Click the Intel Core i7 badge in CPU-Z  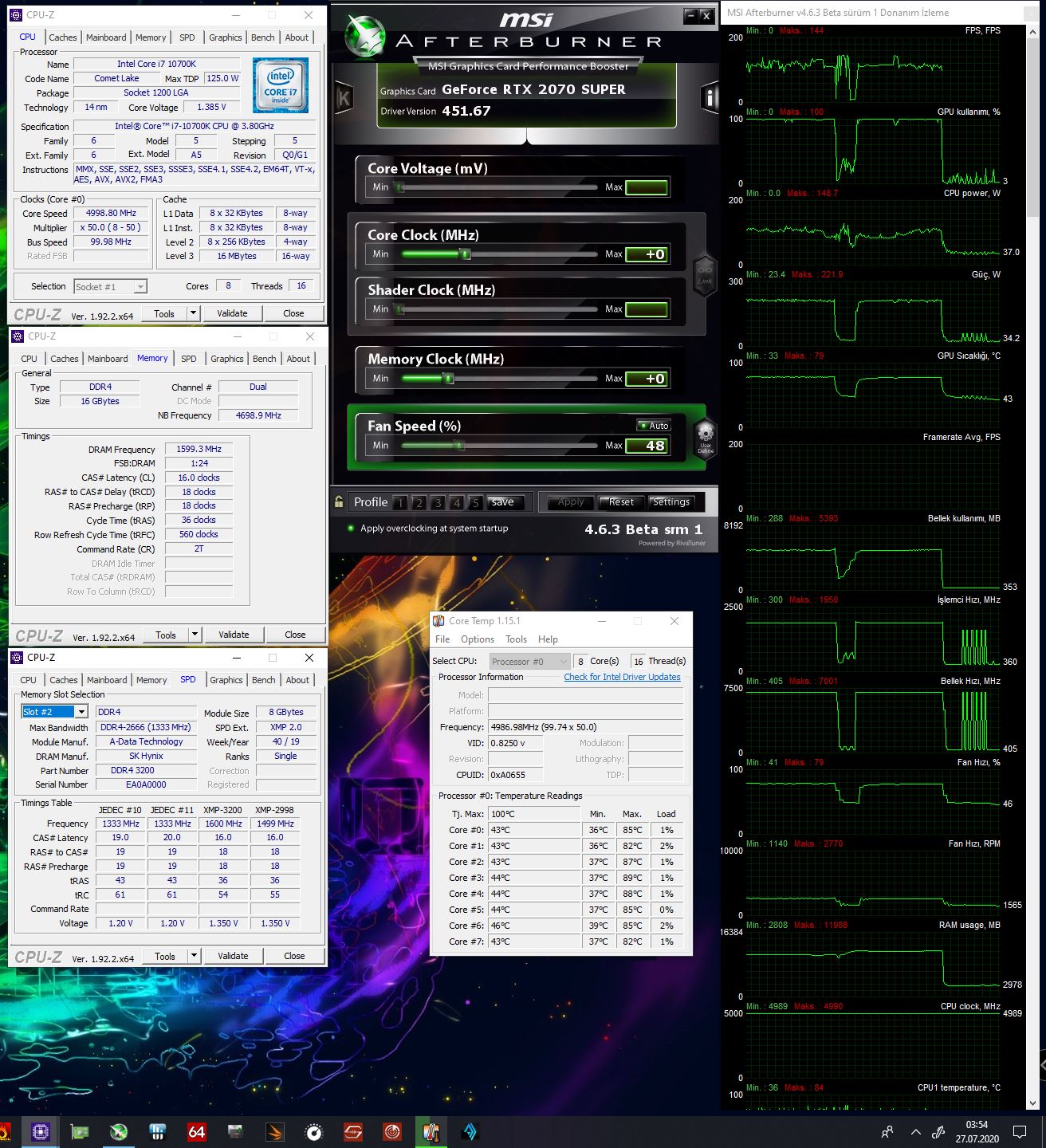pos(280,86)
